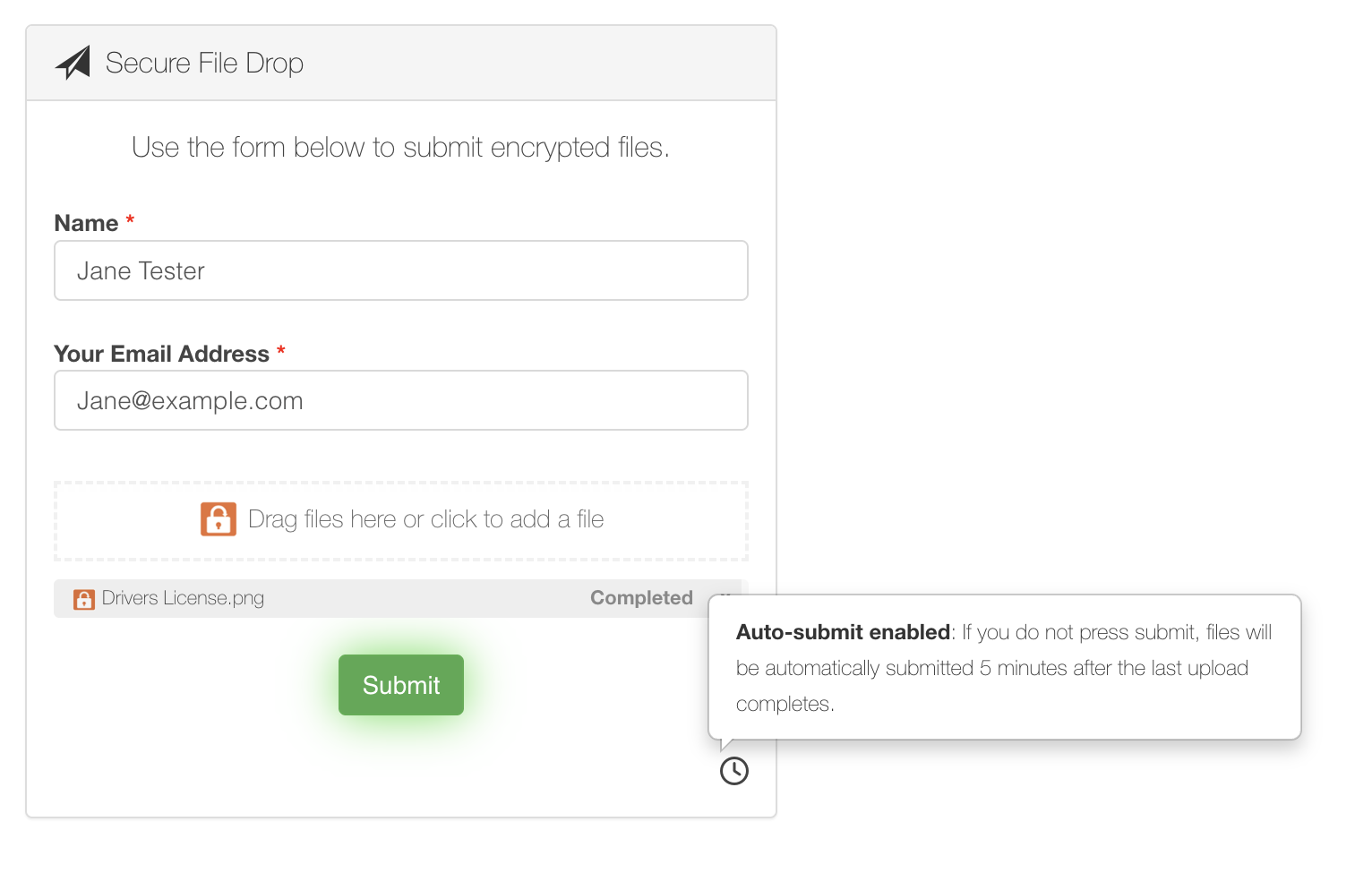Click the orange lock icon in drop zone
Image resolution: width=1372 pixels, height=890 pixels.
click(x=219, y=519)
